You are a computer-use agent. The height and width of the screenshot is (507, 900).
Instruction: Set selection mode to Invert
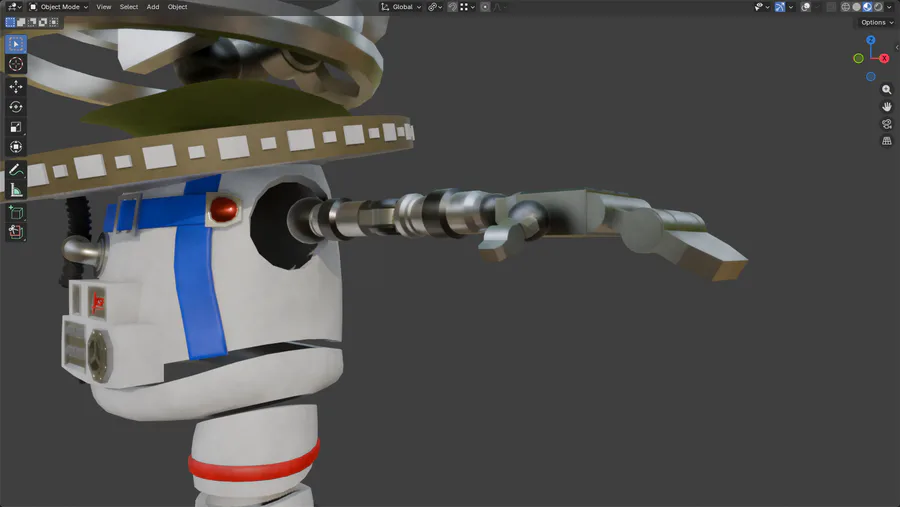[43, 22]
